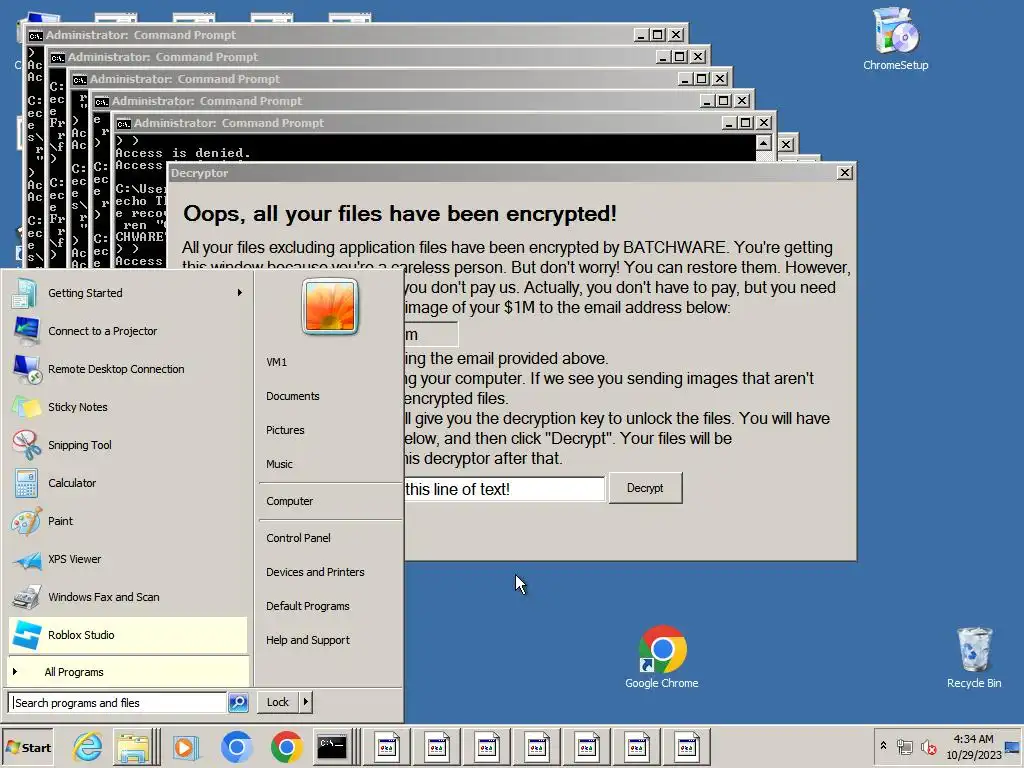Show hidden system tray icons
Image resolution: width=1024 pixels, height=768 pixels.
tap(883, 746)
